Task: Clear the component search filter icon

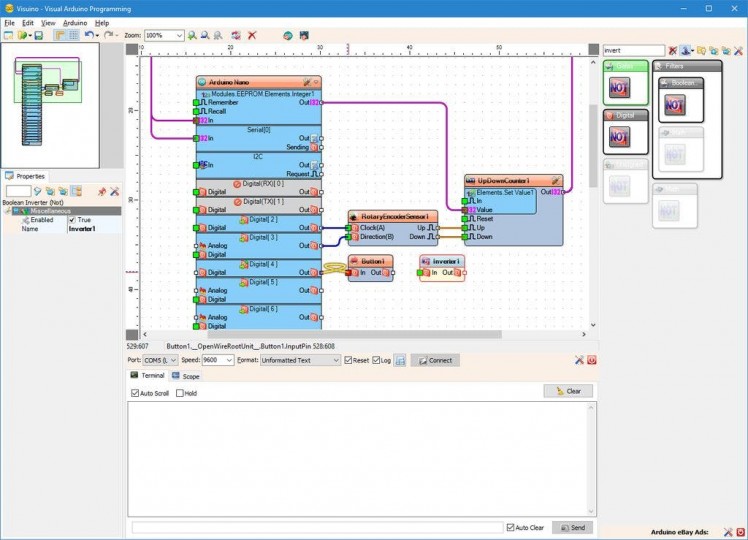Action: point(673,50)
